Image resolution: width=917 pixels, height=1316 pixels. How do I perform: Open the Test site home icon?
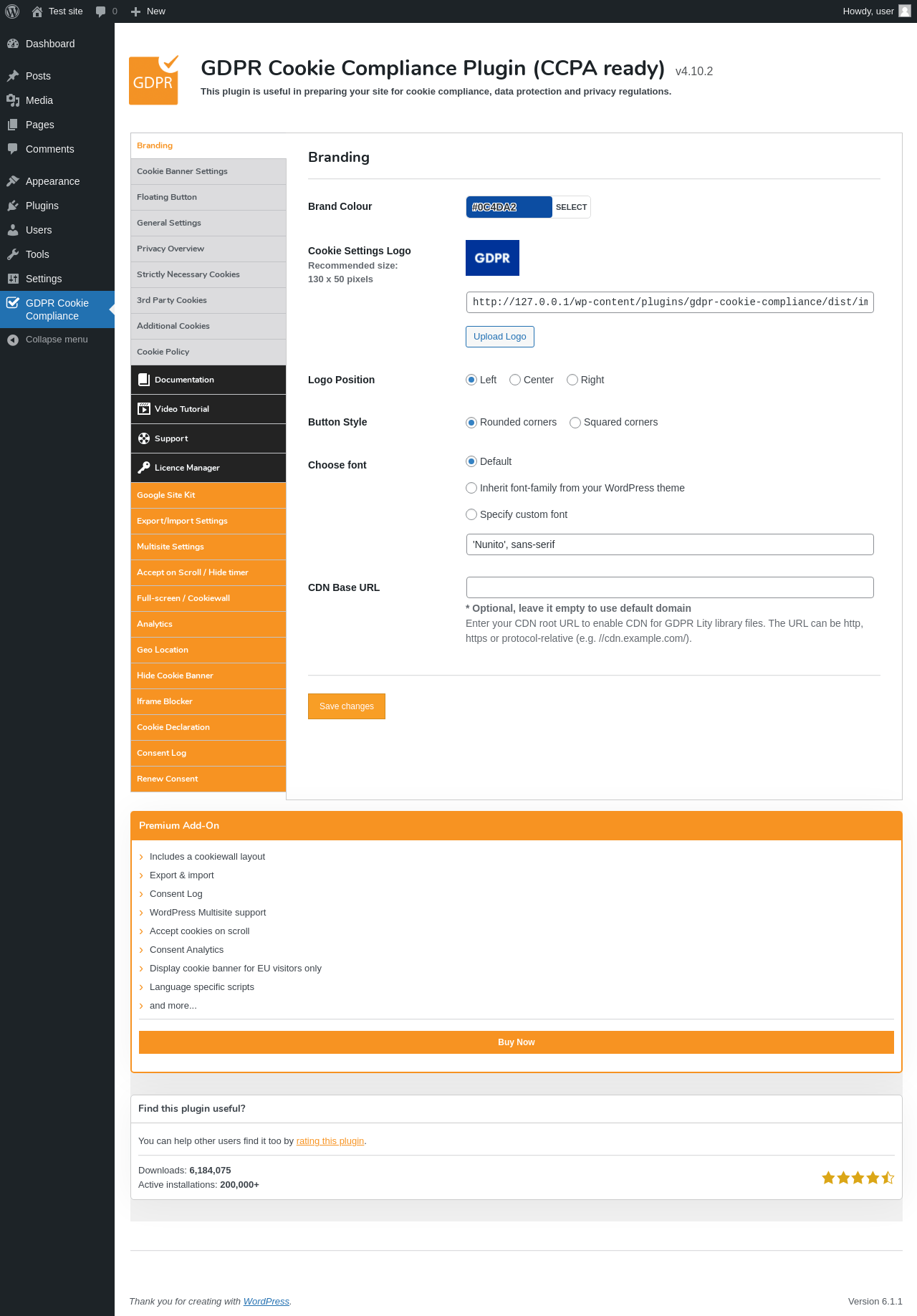tap(37, 11)
